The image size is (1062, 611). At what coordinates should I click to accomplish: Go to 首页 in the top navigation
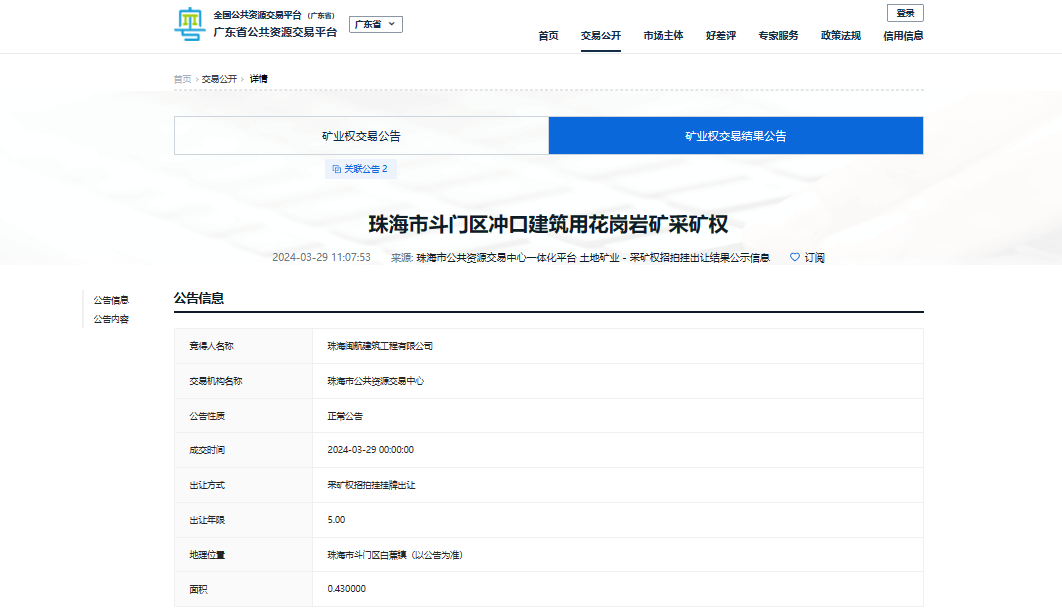pyautogui.click(x=548, y=36)
